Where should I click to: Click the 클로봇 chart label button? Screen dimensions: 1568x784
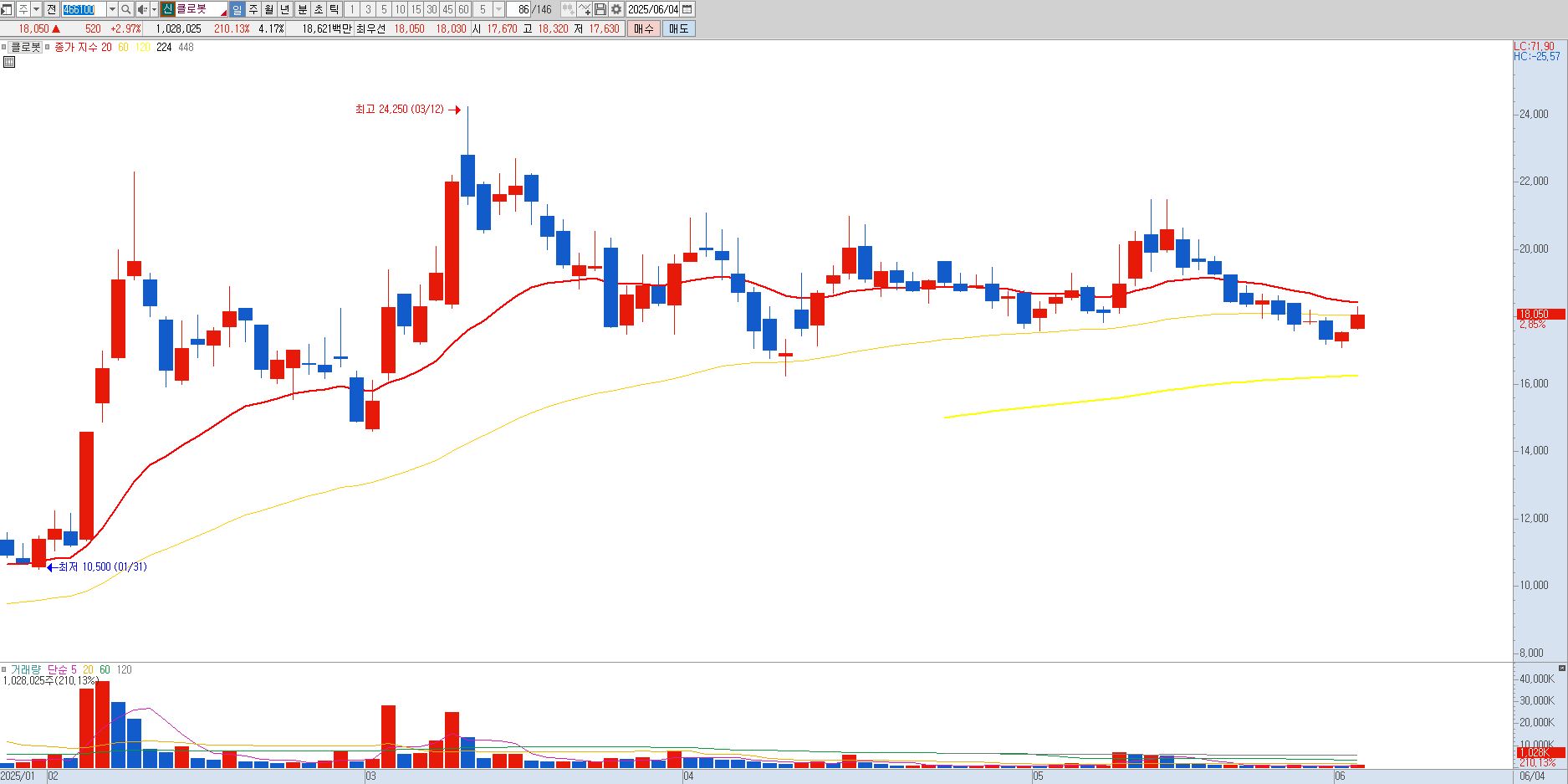pyautogui.click(x=25, y=47)
